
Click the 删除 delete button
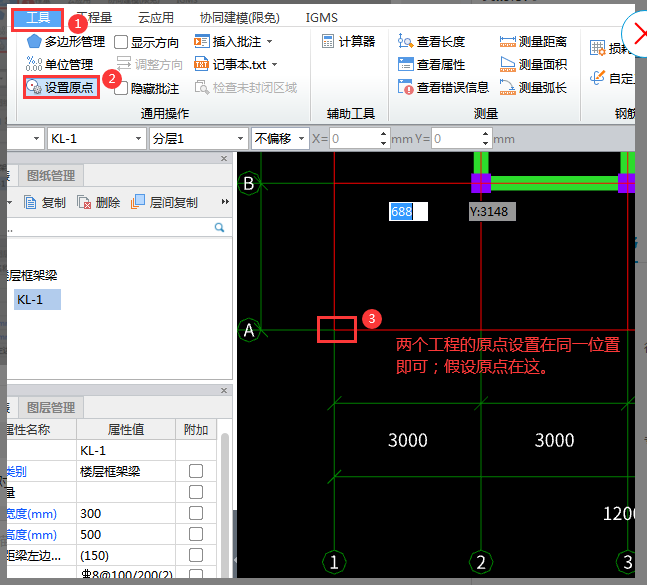(99, 203)
